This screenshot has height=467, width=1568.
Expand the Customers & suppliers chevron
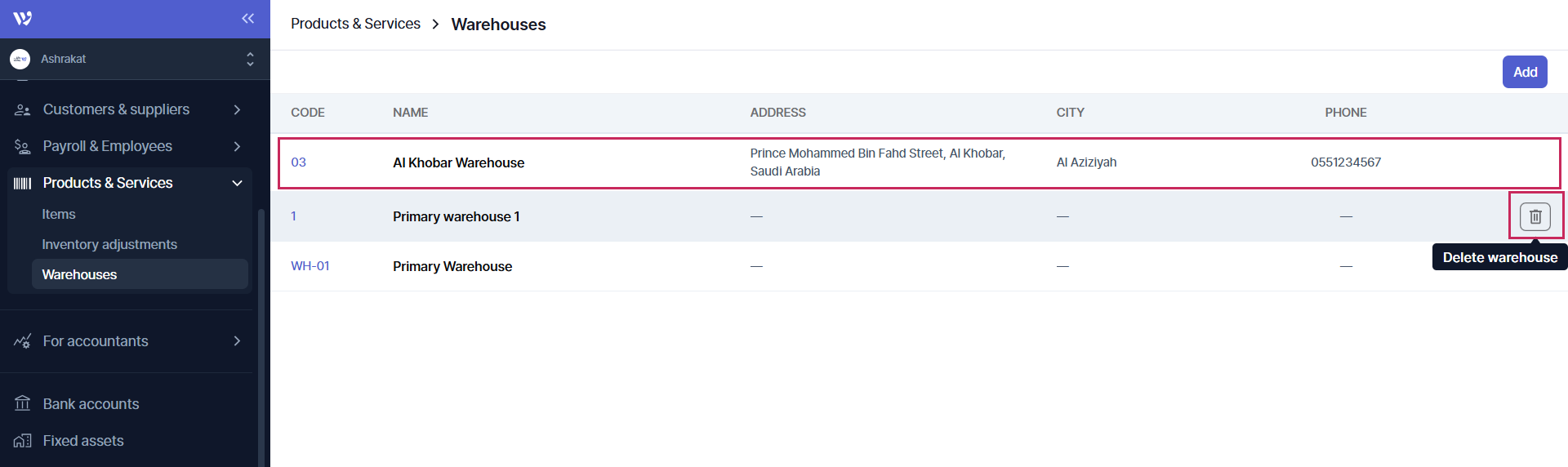click(x=237, y=109)
